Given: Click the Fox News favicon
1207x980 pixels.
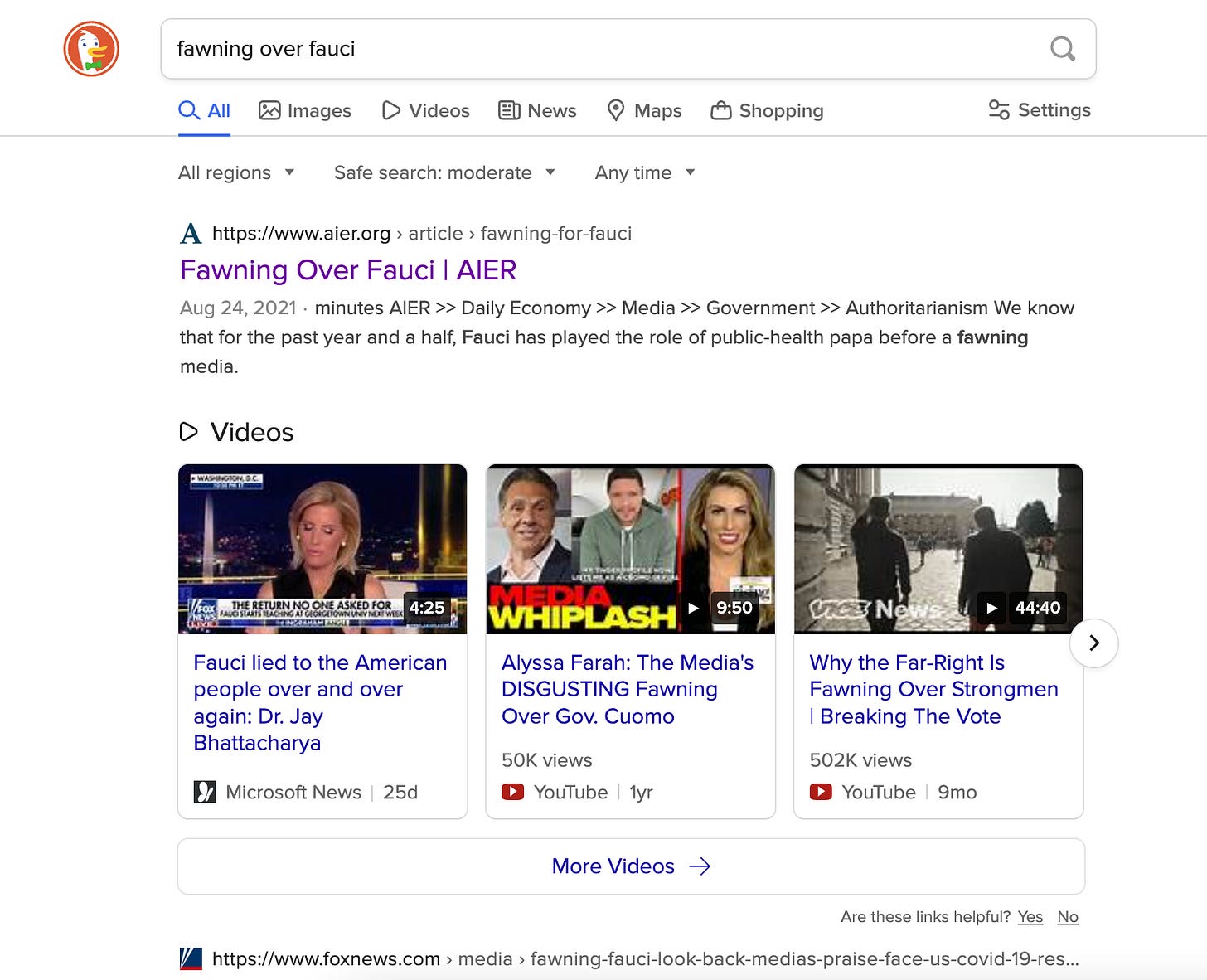Looking at the screenshot, I should pyautogui.click(x=191, y=959).
